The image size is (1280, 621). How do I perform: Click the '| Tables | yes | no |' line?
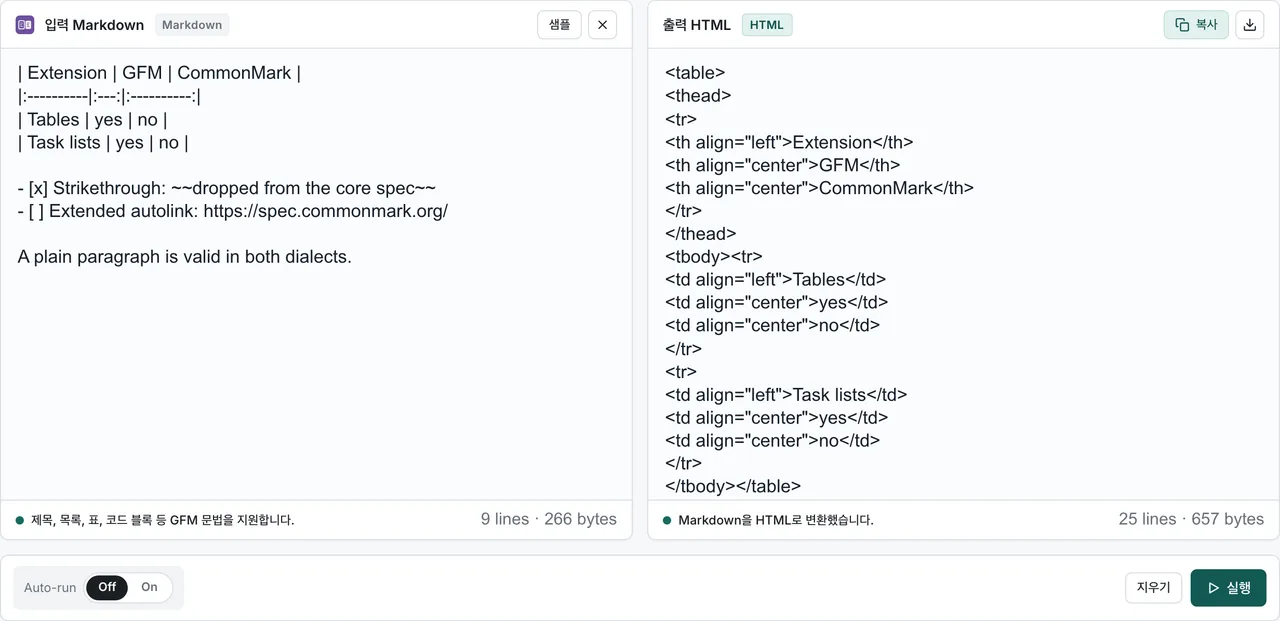pos(92,119)
